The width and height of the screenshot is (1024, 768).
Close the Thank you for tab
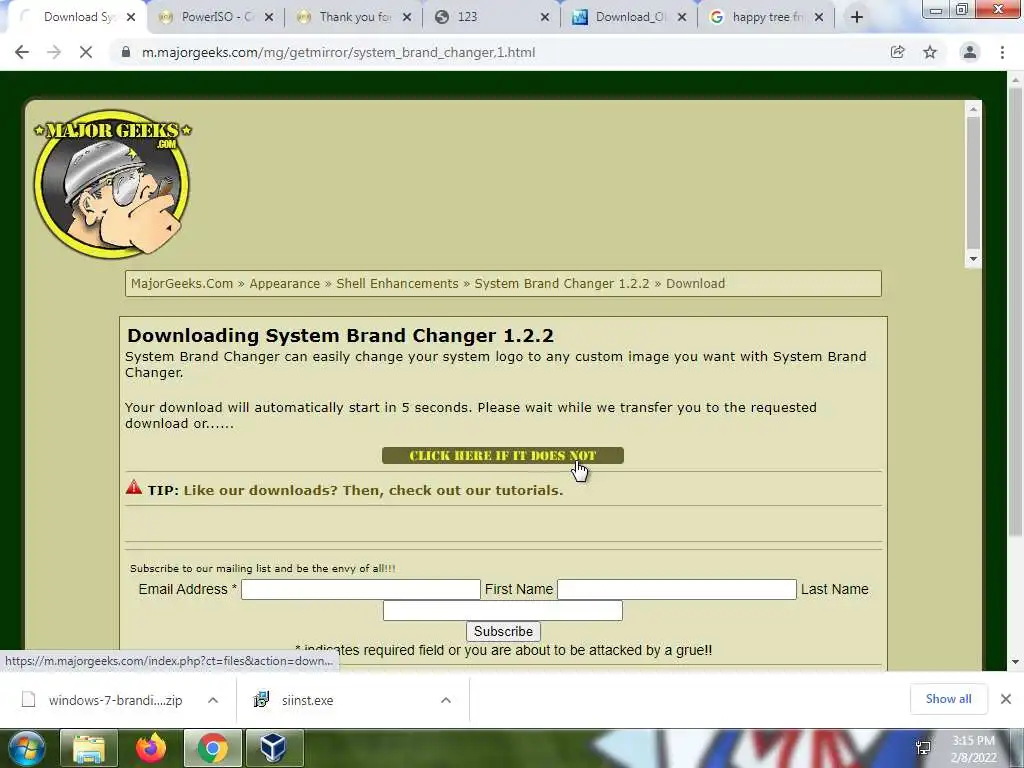[407, 18]
